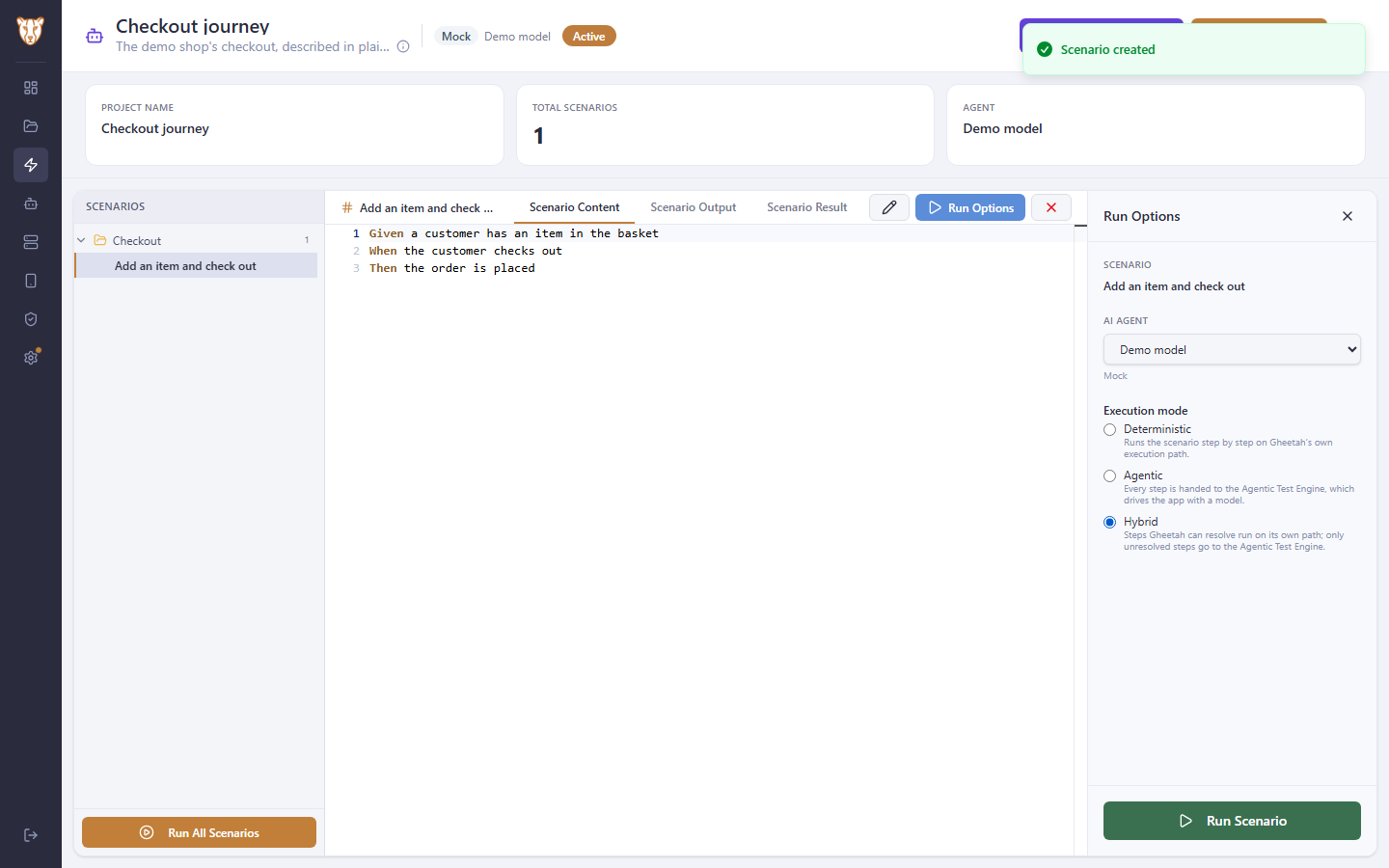Open the dashboard grid icon in sidebar

click(31, 88)
